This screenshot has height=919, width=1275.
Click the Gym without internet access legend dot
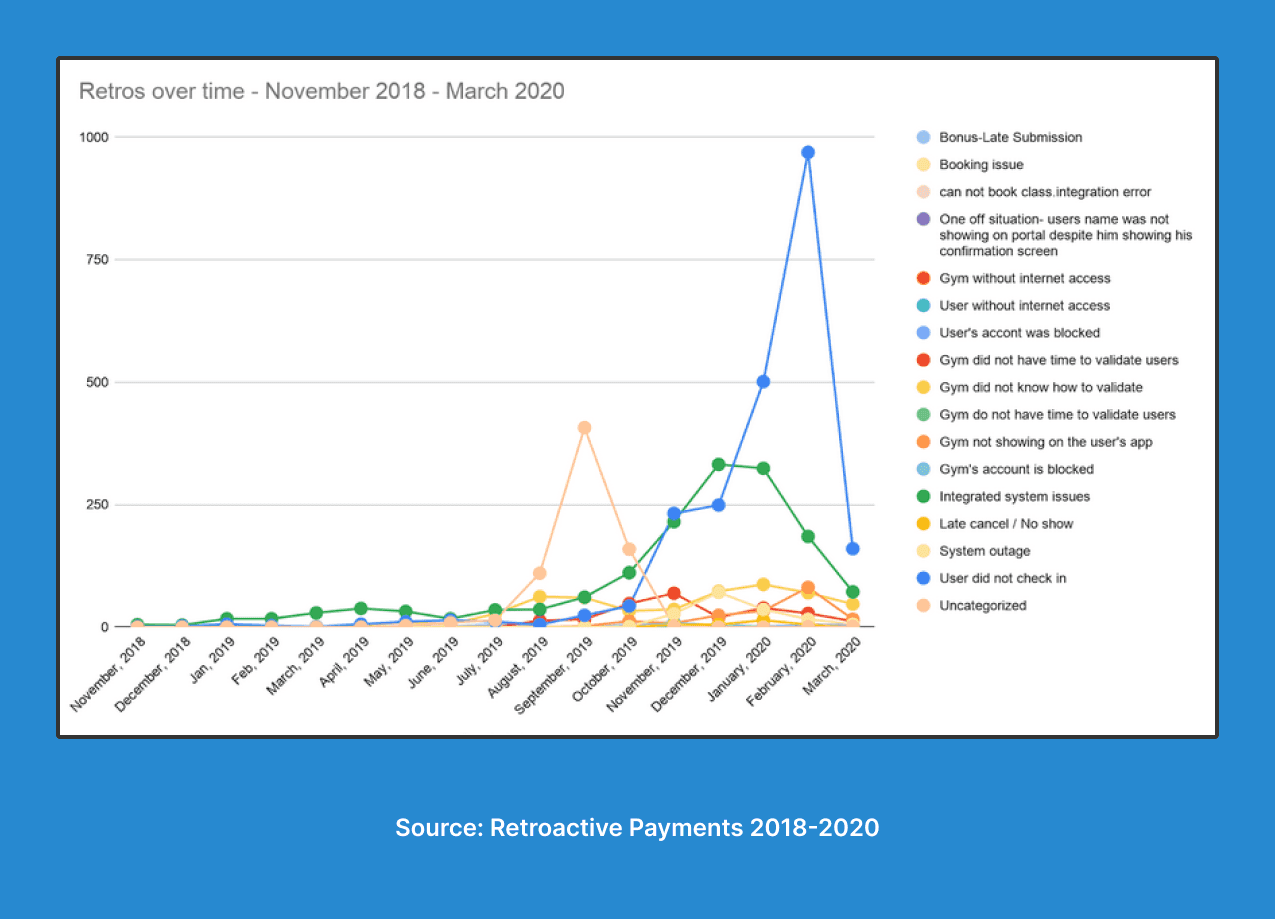pos(923,278)
